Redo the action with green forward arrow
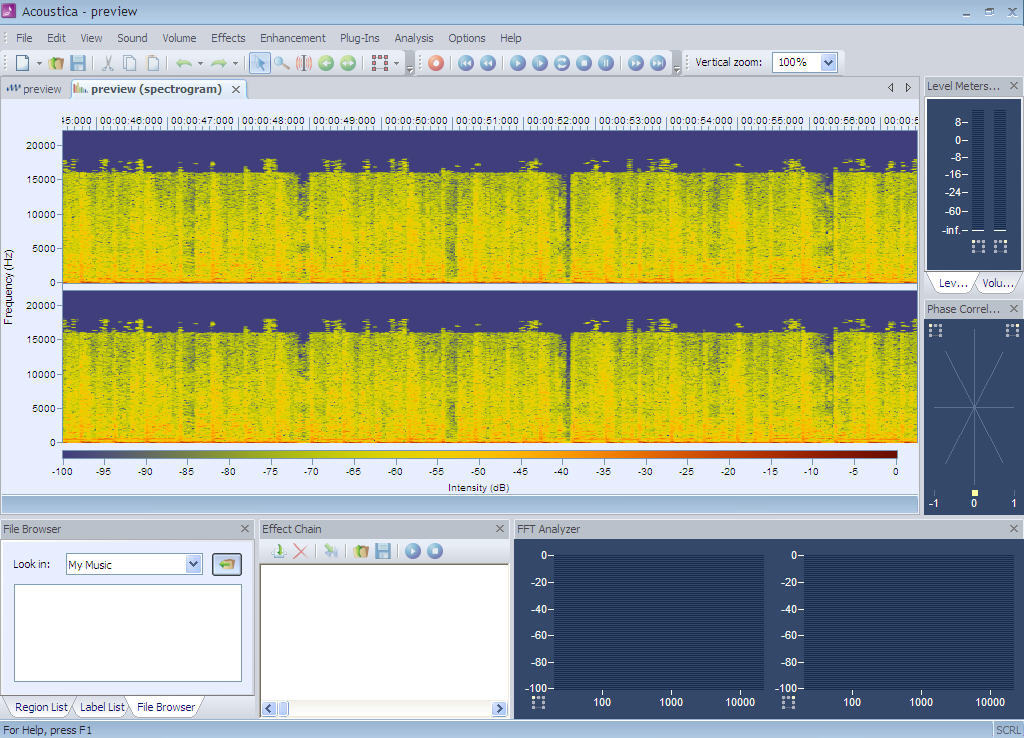Viewport: 1024px width, 738px height. click(x=219, y=63)
